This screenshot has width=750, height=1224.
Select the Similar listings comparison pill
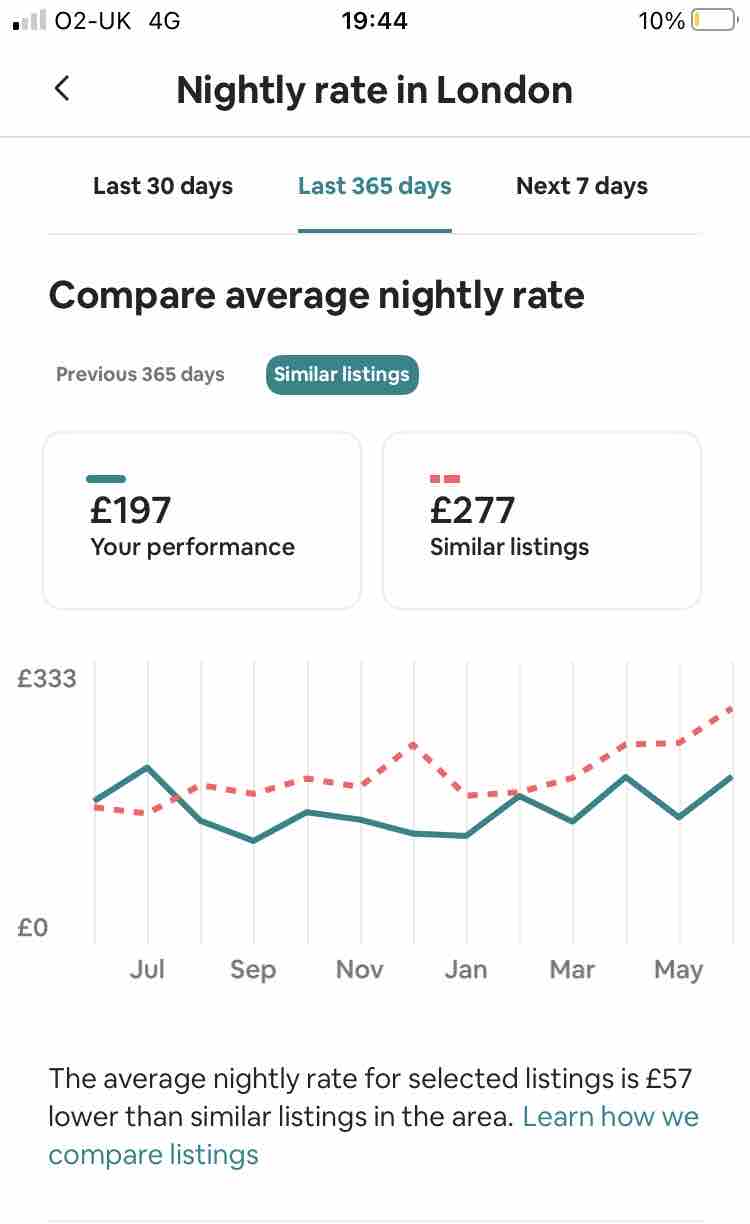tap(342, 374)
